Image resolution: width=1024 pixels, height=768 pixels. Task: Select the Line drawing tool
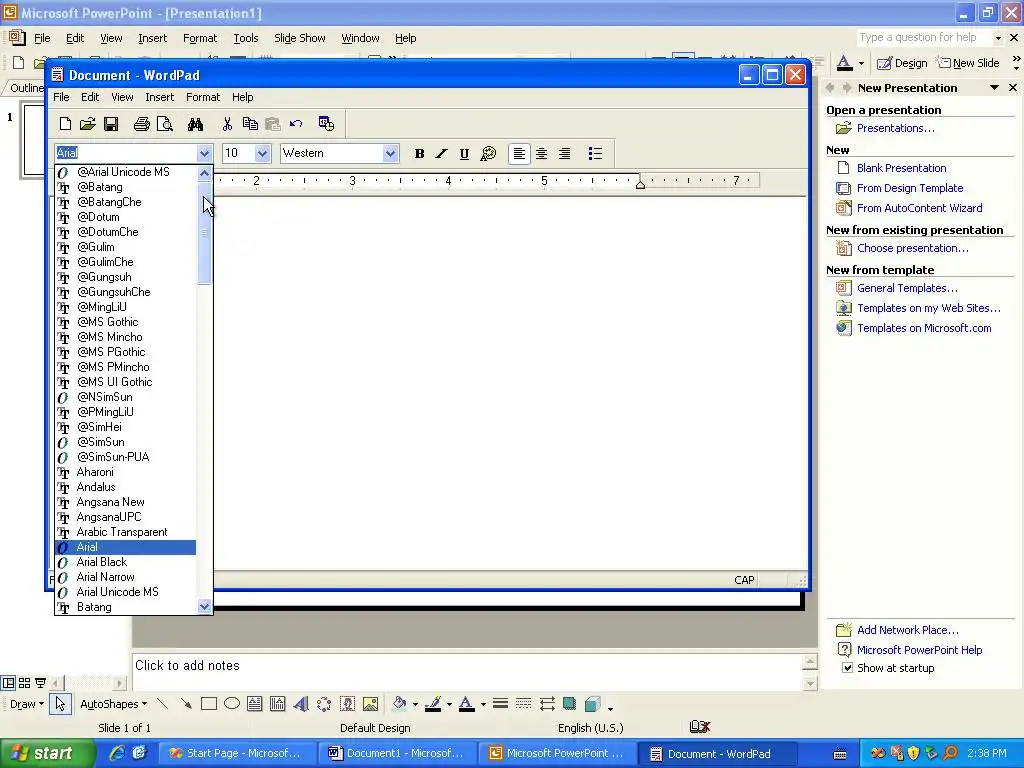coord(163,704)
